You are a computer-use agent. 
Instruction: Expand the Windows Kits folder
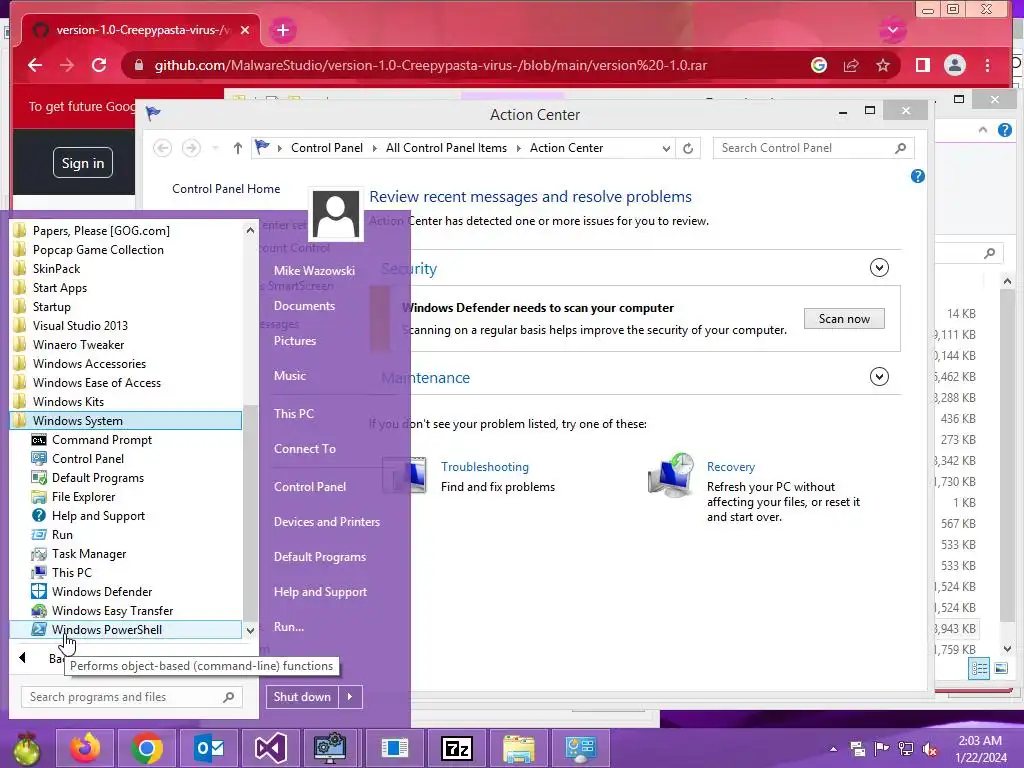point(126,402)
